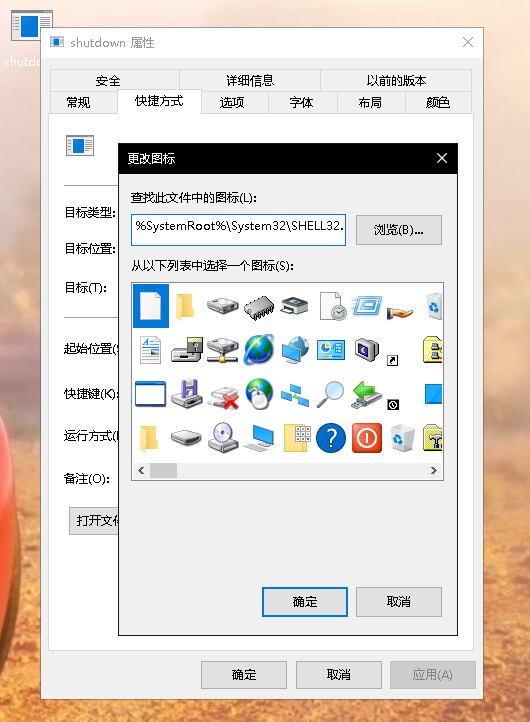Select the purple floppy disk drive icon
The height and width of the screenshot is (722, 530).
186,394
